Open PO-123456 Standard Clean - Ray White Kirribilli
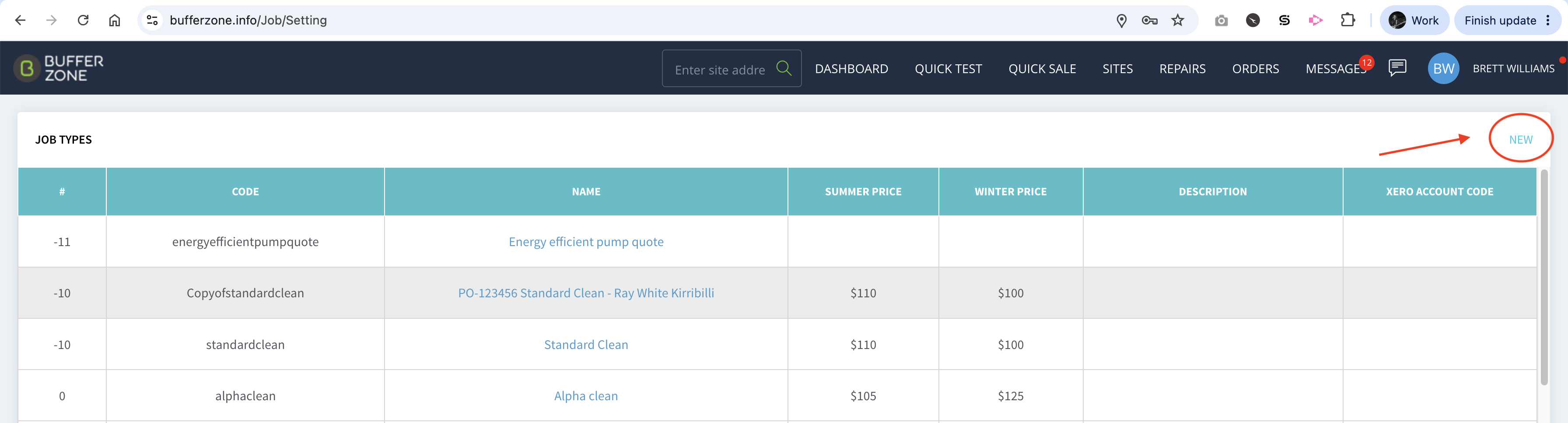 (586, 293)
